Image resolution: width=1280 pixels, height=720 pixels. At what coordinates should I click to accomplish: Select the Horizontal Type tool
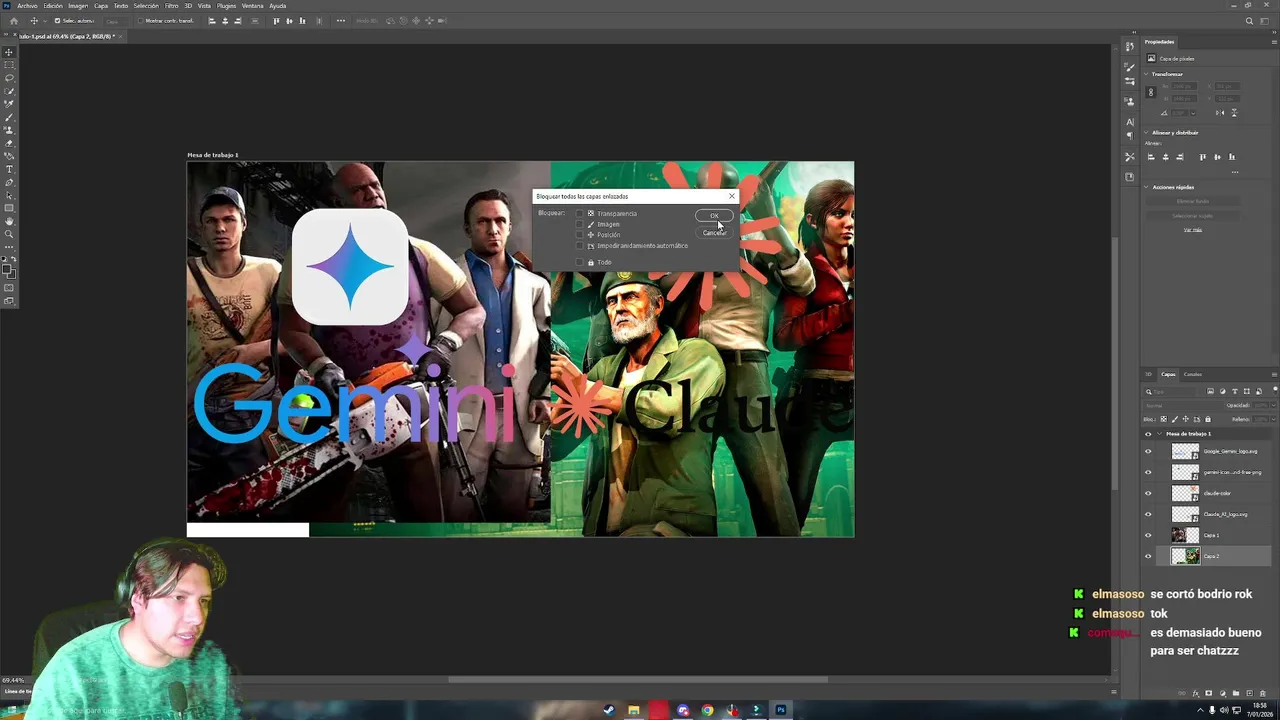(x=9, y=169)
